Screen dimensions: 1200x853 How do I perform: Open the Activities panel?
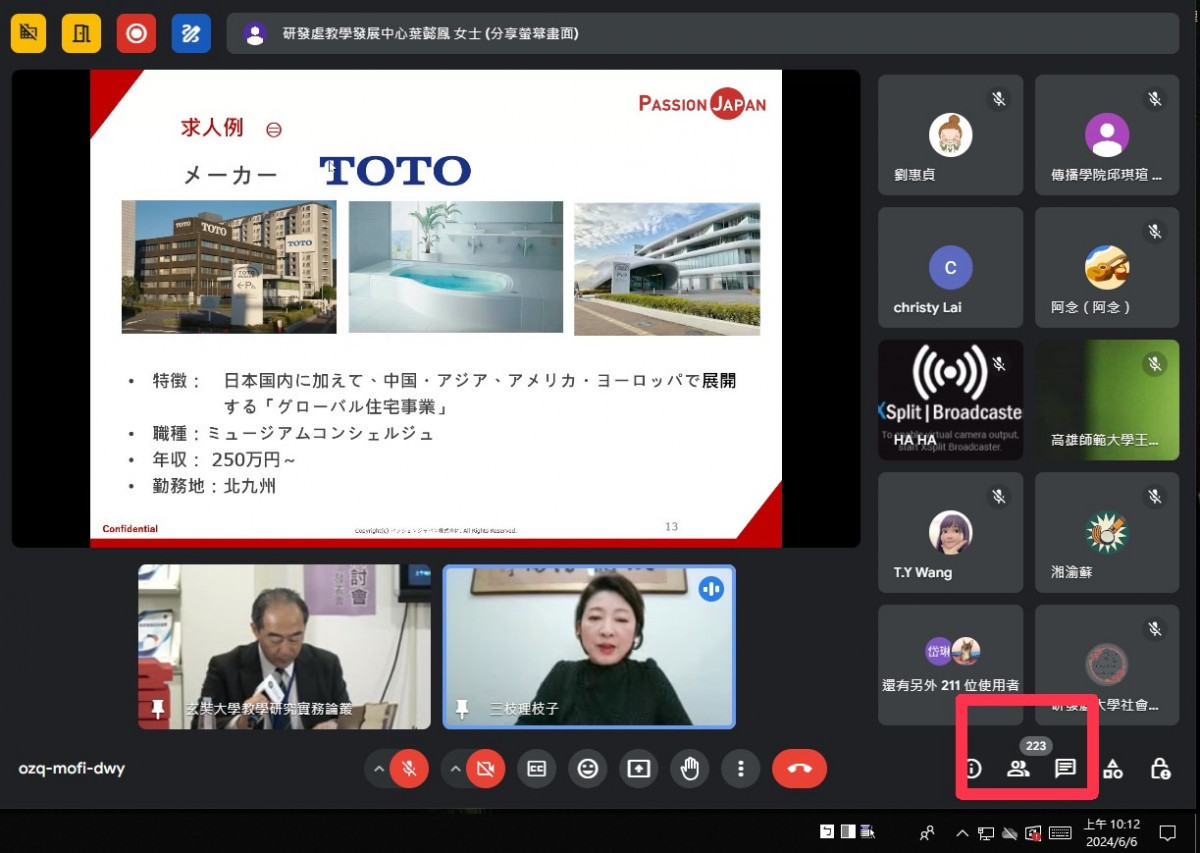pos(1113,769)
